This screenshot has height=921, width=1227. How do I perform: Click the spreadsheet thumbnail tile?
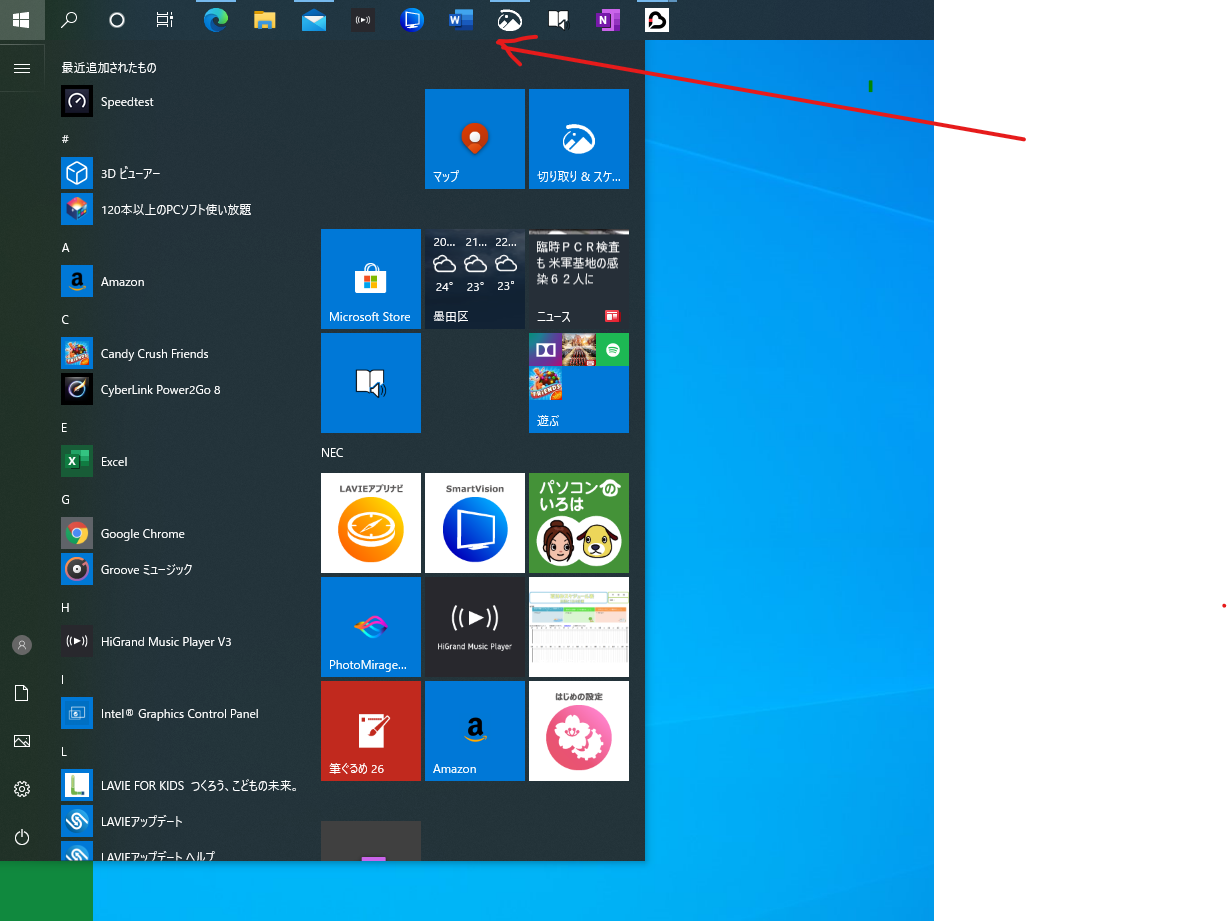(x=579, y=627)
